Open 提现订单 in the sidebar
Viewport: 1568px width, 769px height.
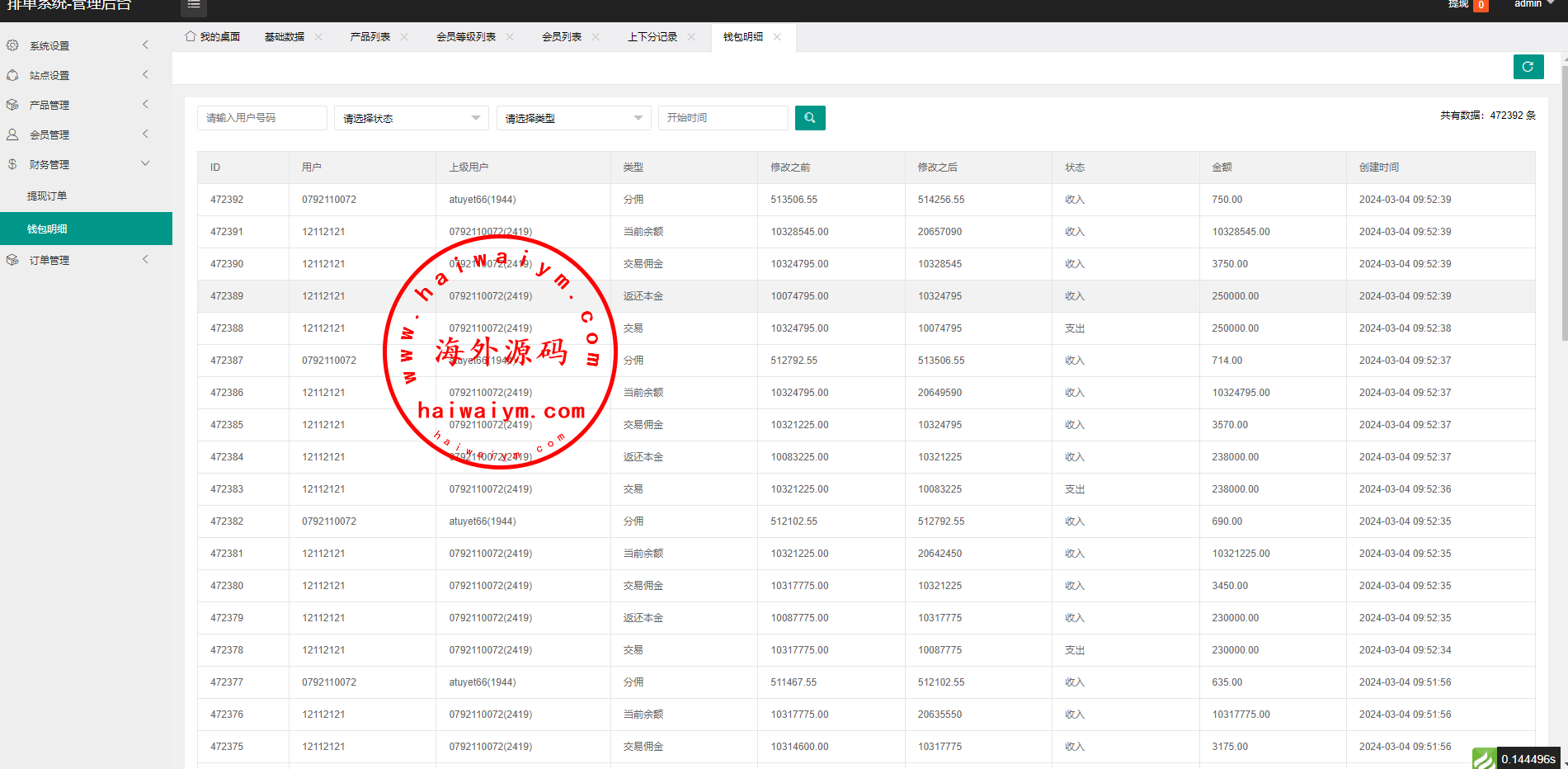click(47, 196)
